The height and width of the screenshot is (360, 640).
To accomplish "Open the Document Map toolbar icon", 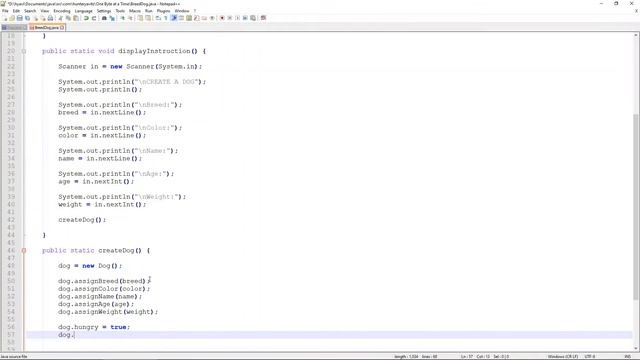I will 189,18.
